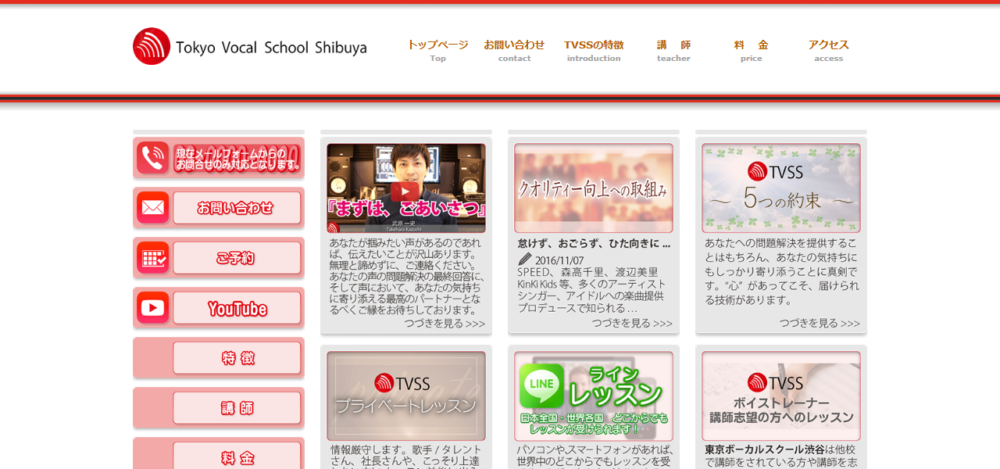1000x469 pixels.
Task: Click the YouTube sidebar button
Action: pos(237,308)
